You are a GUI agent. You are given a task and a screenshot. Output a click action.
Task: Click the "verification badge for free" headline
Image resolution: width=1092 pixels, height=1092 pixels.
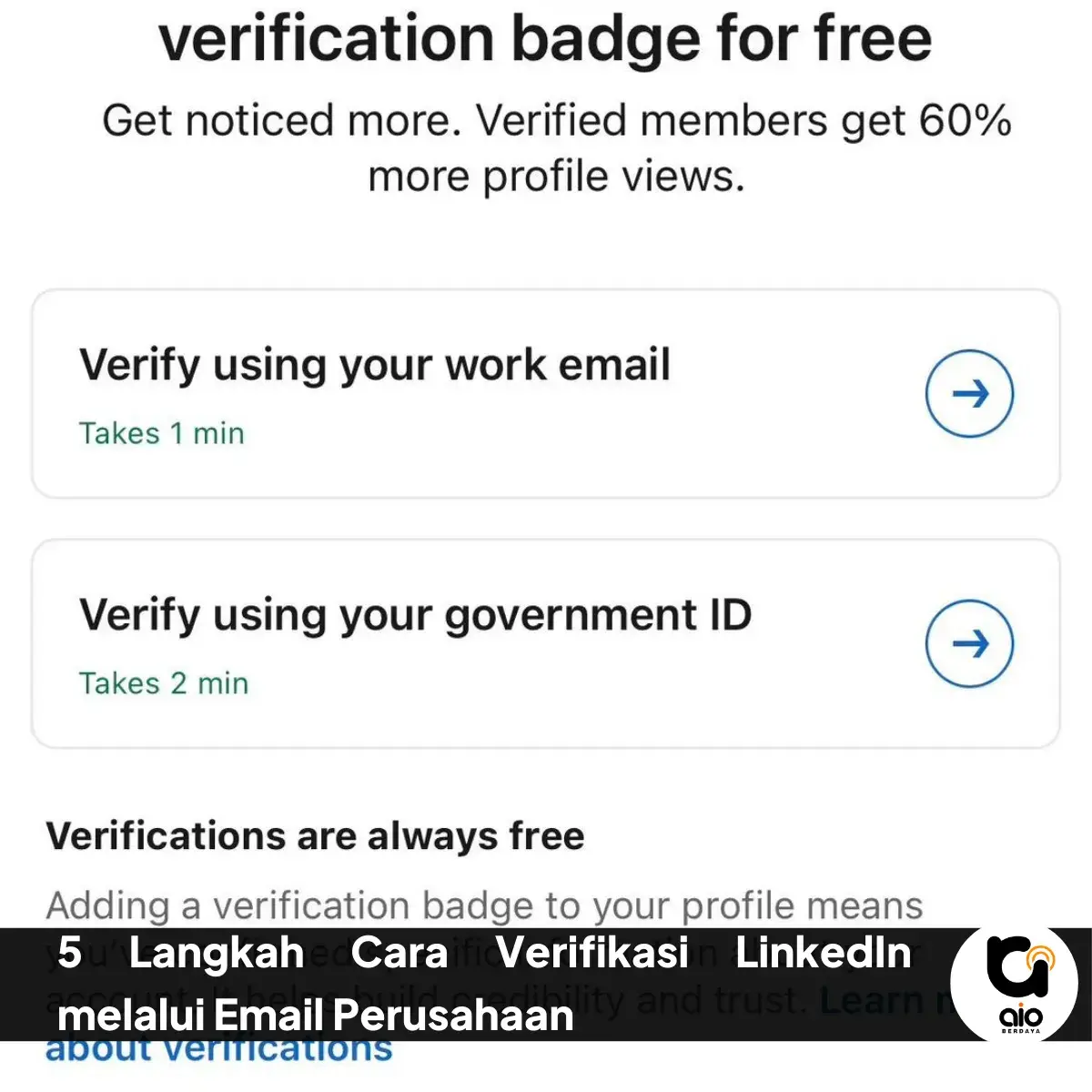tap(545, 40)
